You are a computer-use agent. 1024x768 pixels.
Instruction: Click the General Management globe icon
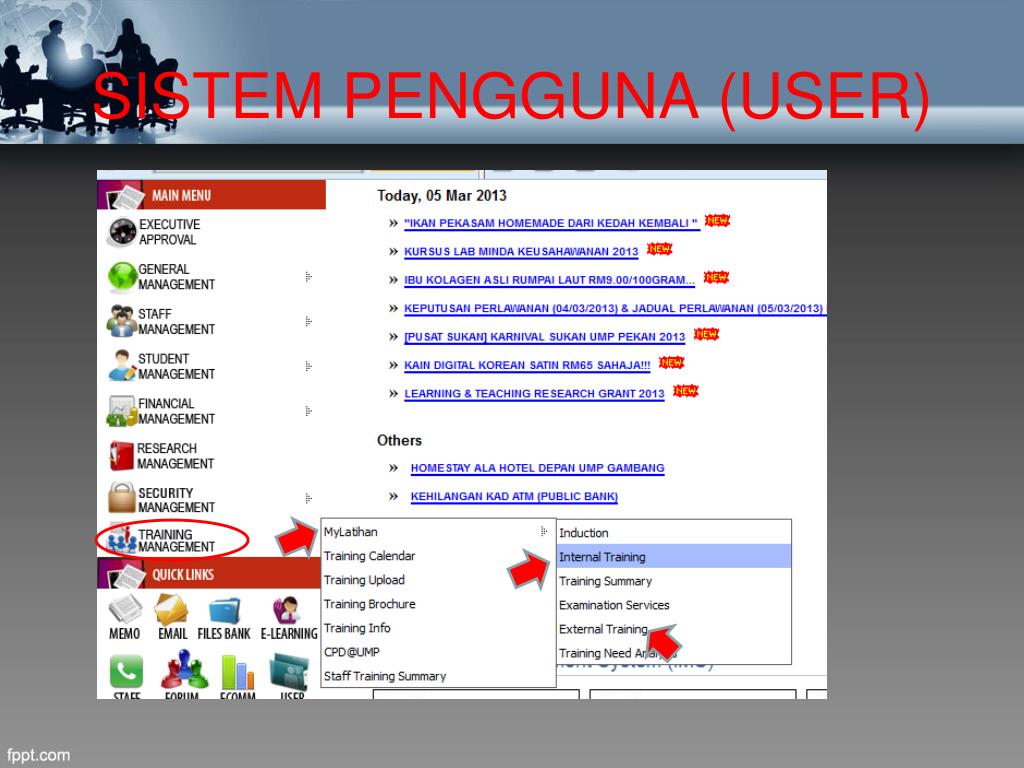tap(122, 277)
